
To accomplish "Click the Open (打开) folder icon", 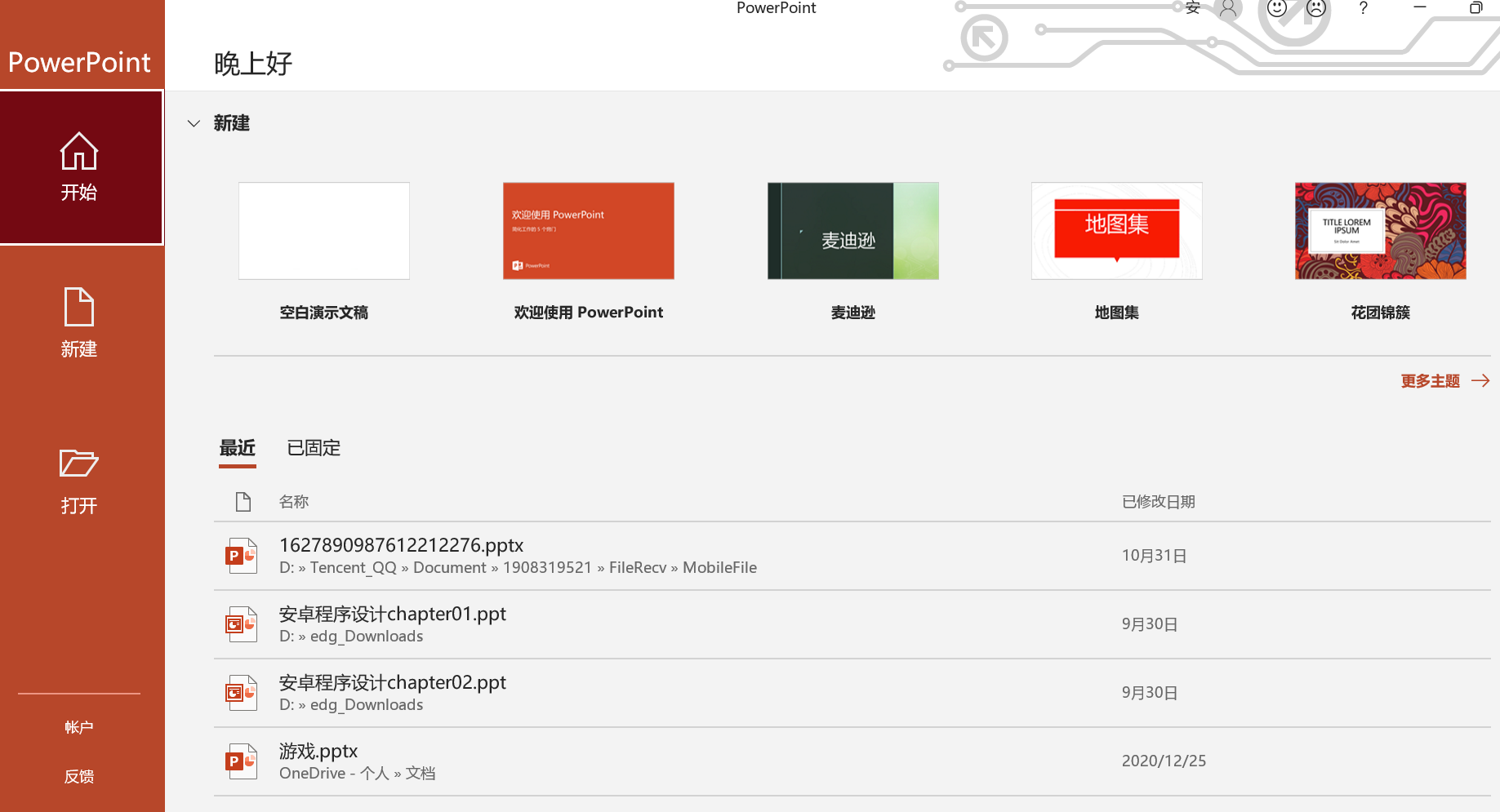I will (79, 464).
